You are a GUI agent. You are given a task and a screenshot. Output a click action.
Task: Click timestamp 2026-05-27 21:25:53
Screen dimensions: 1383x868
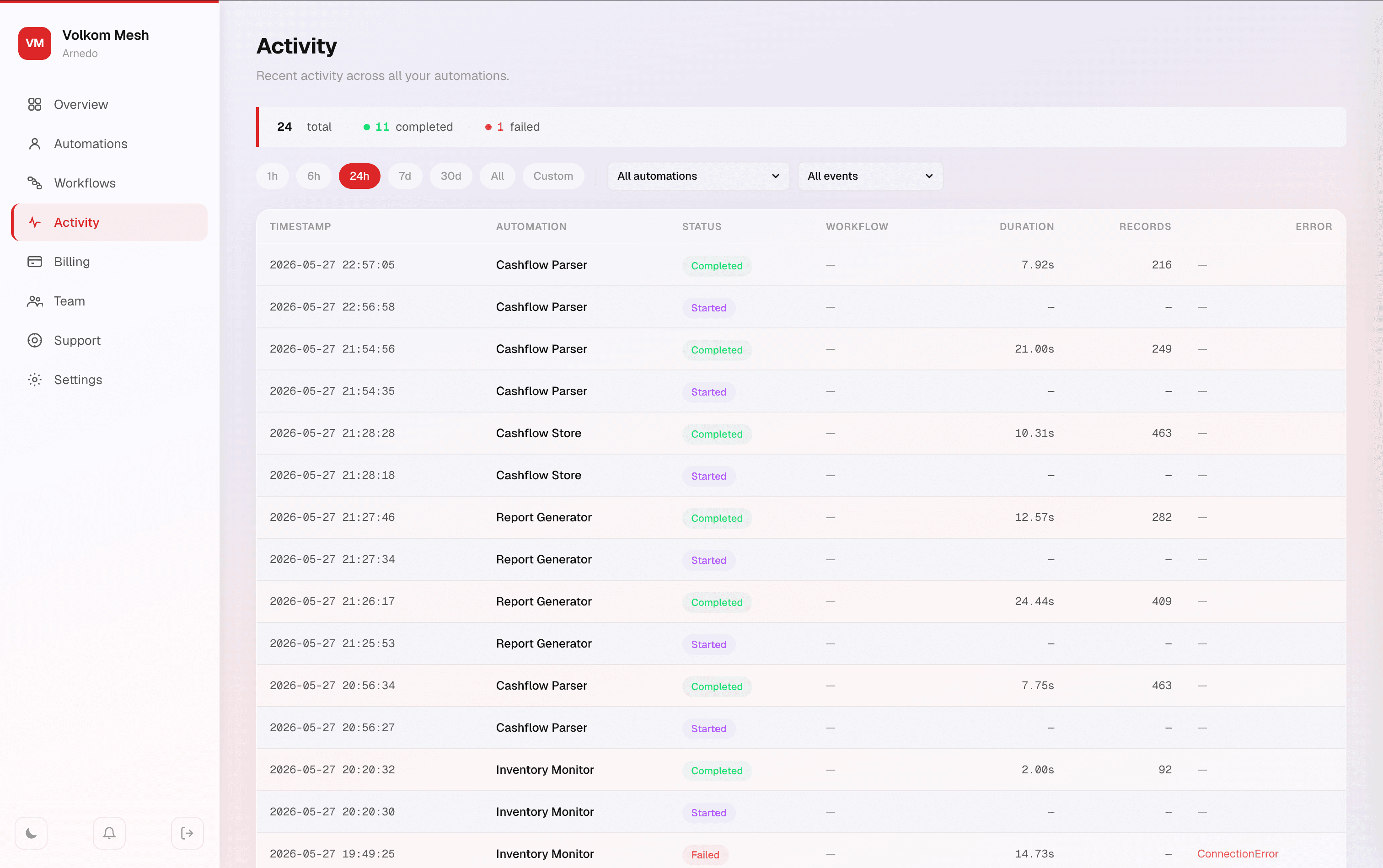(x=332, y=643)
